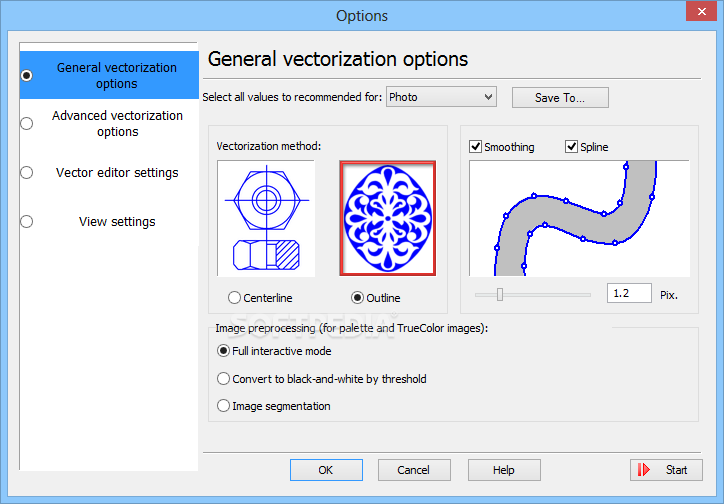The image size is (724, 504).
Task: Click the 1.2 Pix. value field
Action: pyautogui.click(x=629, y=294)
